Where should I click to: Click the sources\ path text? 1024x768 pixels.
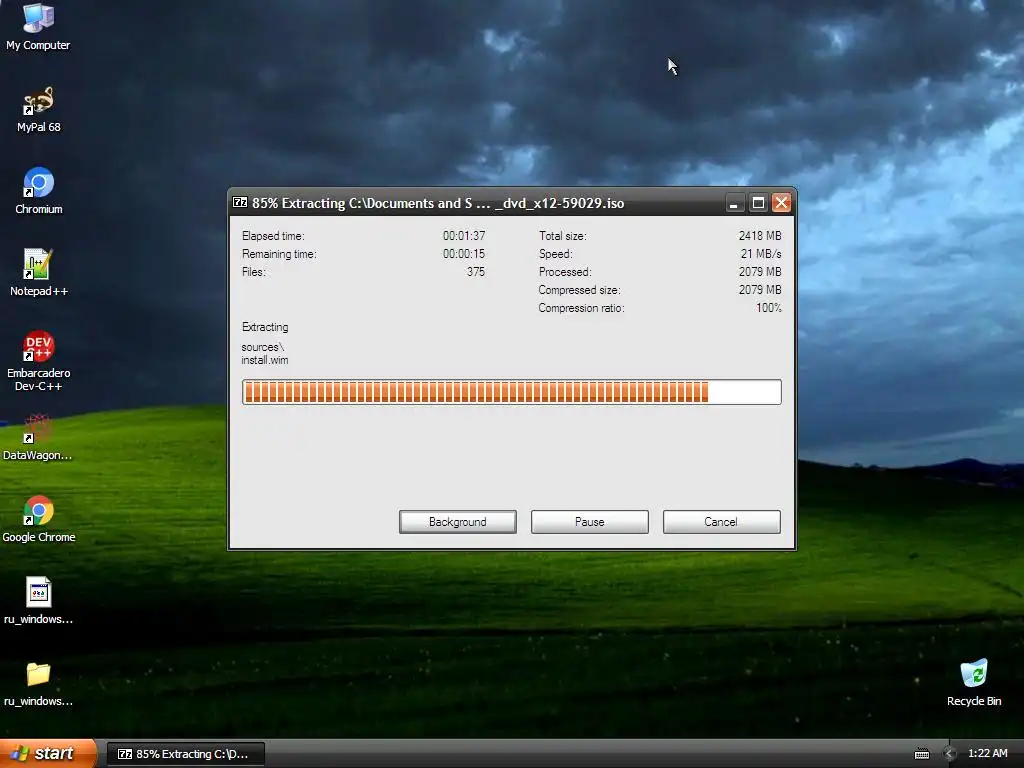[263, 347]
